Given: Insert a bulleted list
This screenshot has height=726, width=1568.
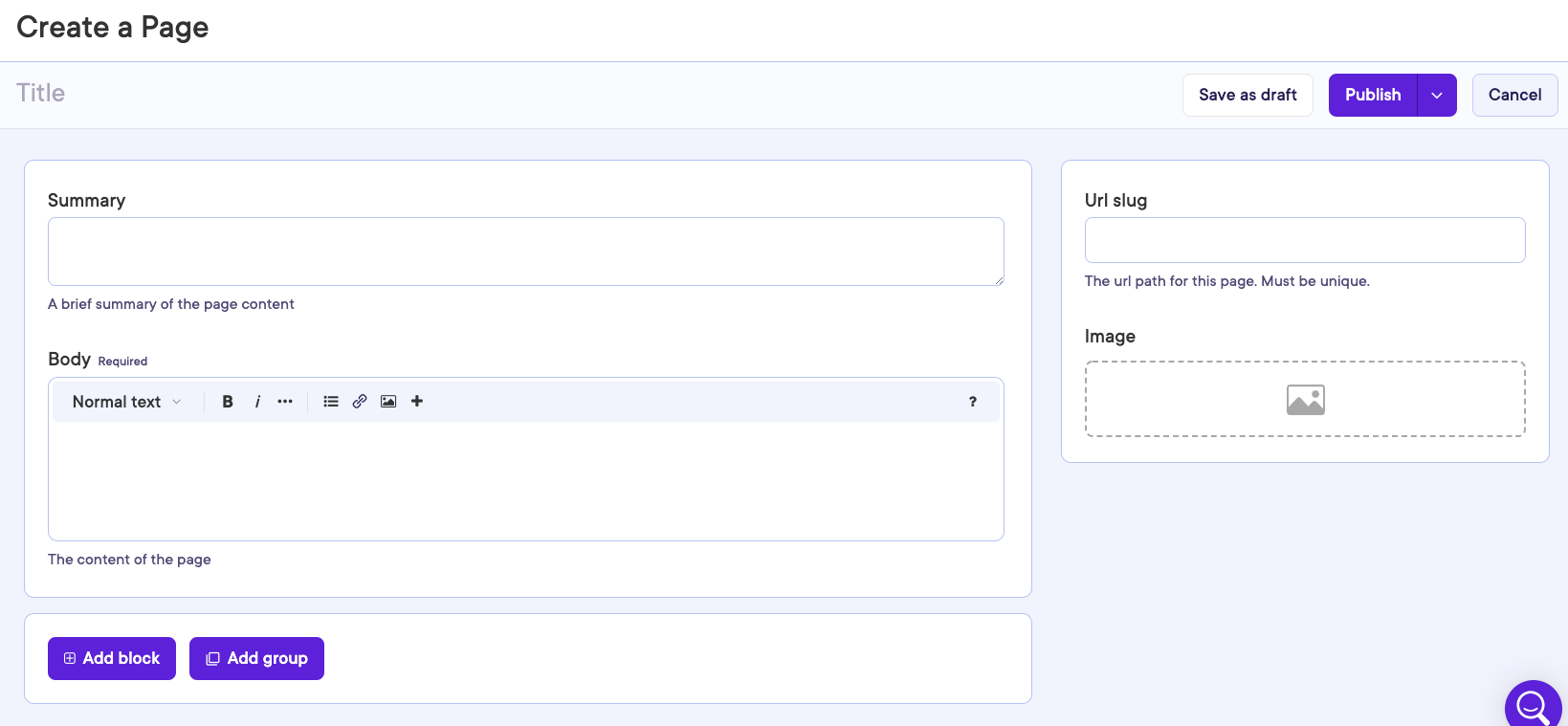Looking at the screenshot, I should (x=331, y=402).
